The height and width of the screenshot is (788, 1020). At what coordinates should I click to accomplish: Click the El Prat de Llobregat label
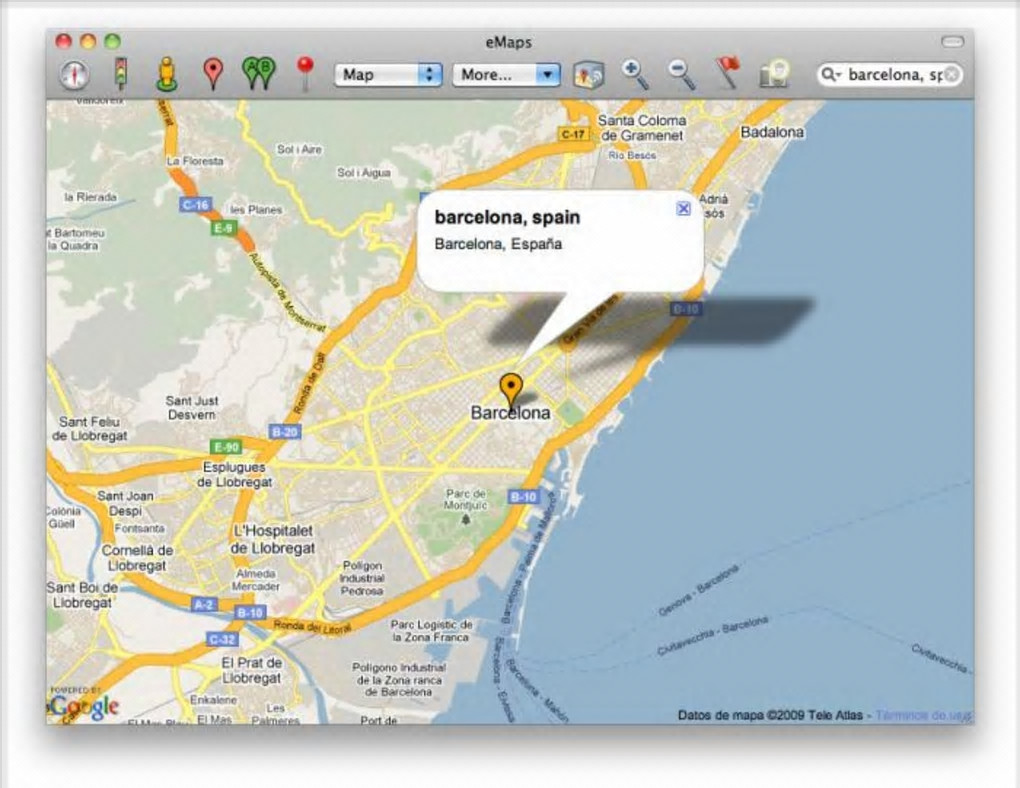pos(252,670)
